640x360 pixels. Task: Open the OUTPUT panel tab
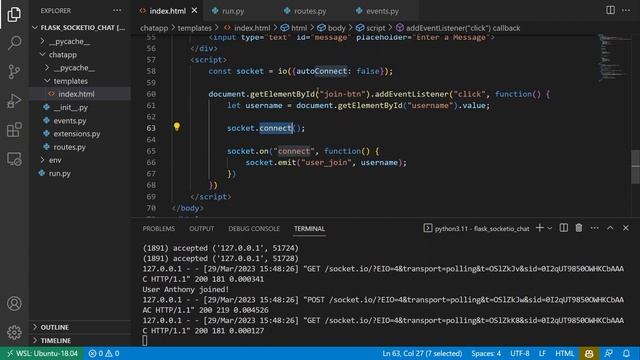click(202, 229)
